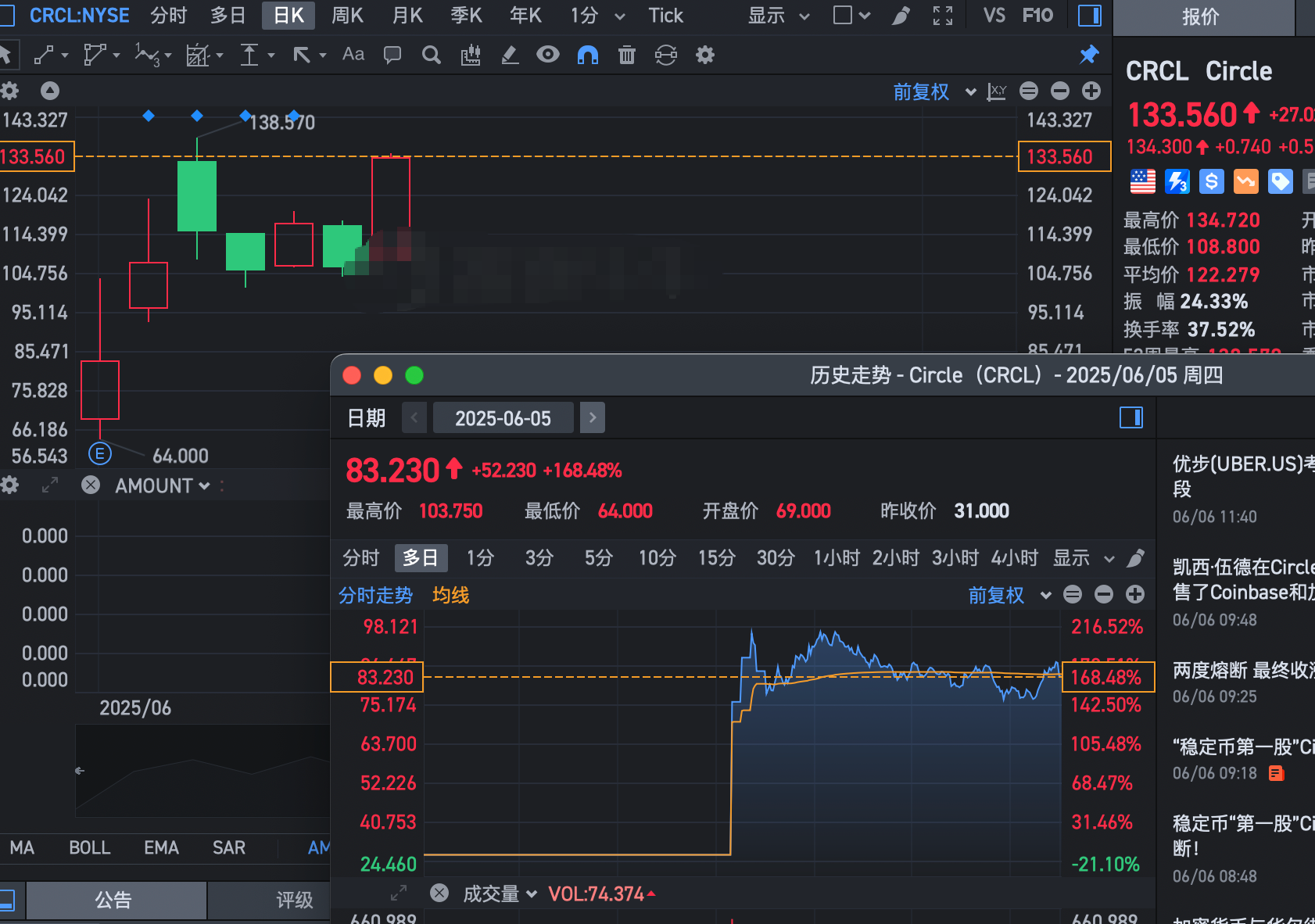Click the orange downtrend icon
The height and width of the screenshot is (924, 1315).
(x=1246, y=181)
